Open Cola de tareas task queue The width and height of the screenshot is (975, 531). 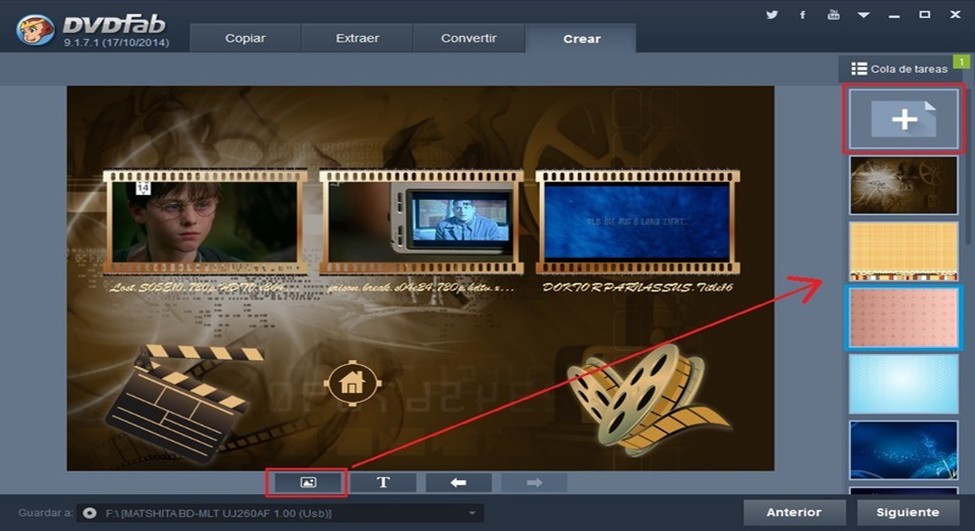point(902,69)
